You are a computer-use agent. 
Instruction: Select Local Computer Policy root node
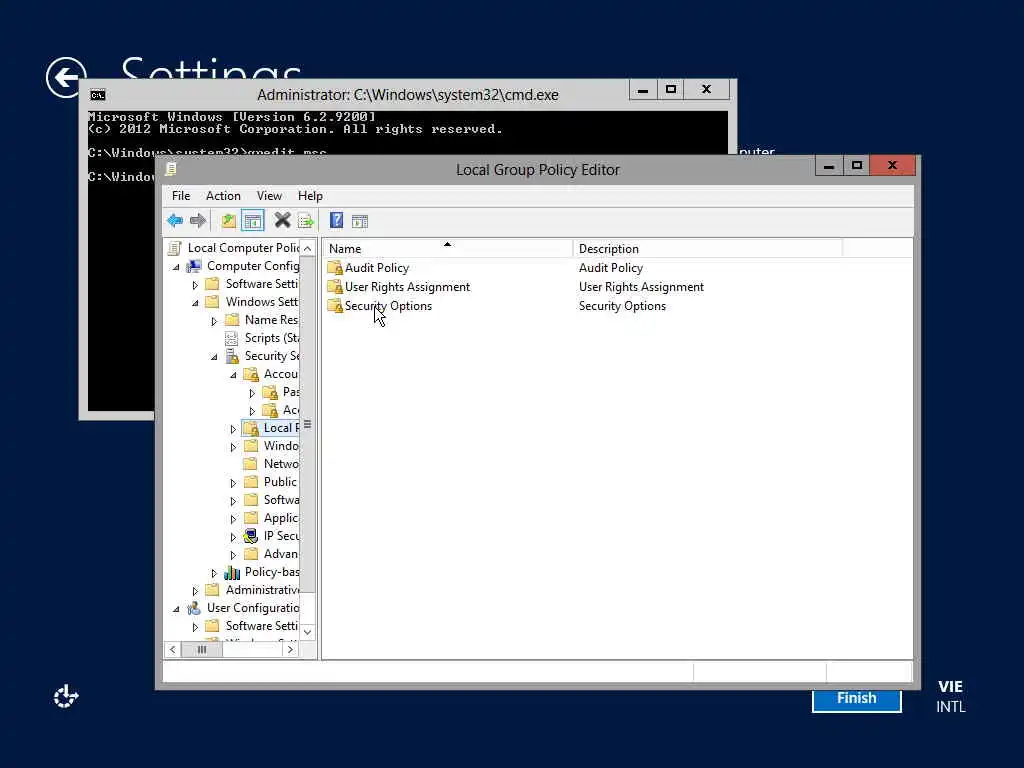[234, 248]
